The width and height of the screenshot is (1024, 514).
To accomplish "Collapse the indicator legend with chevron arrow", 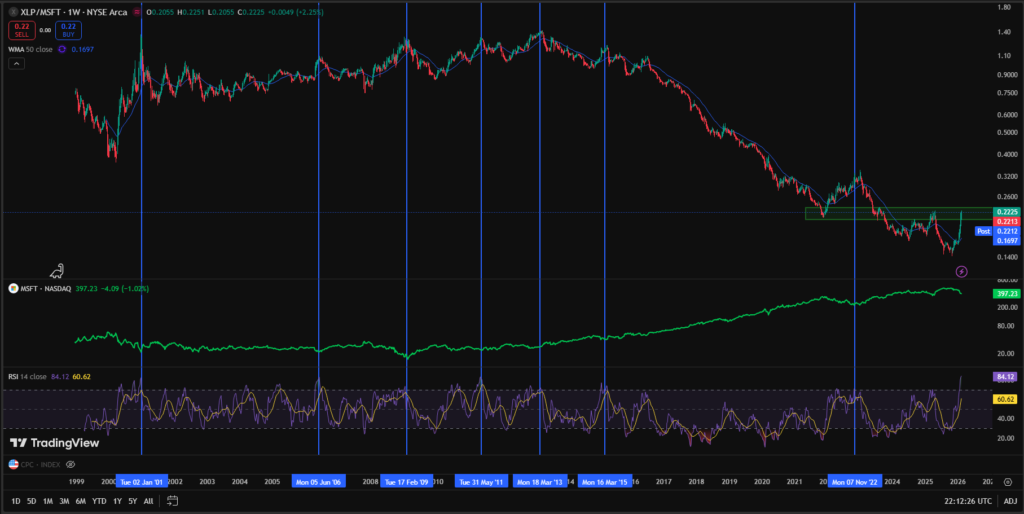I will (16, 63).
